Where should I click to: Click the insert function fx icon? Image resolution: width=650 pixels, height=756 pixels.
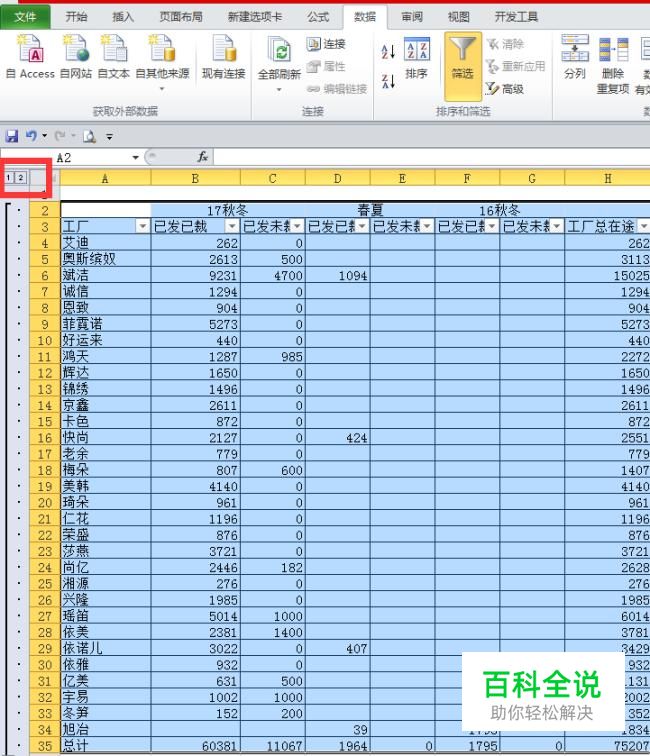pos(203,157)
